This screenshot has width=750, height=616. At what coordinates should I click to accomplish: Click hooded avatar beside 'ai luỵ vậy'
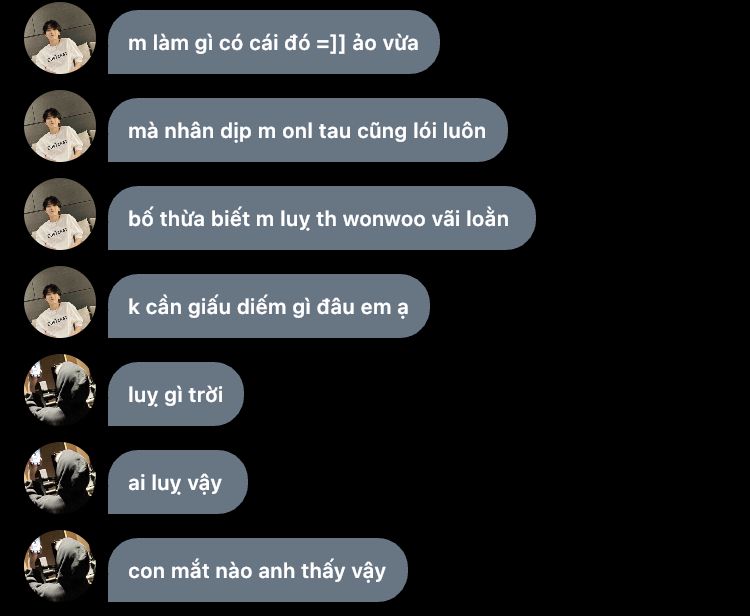[60, 478]
